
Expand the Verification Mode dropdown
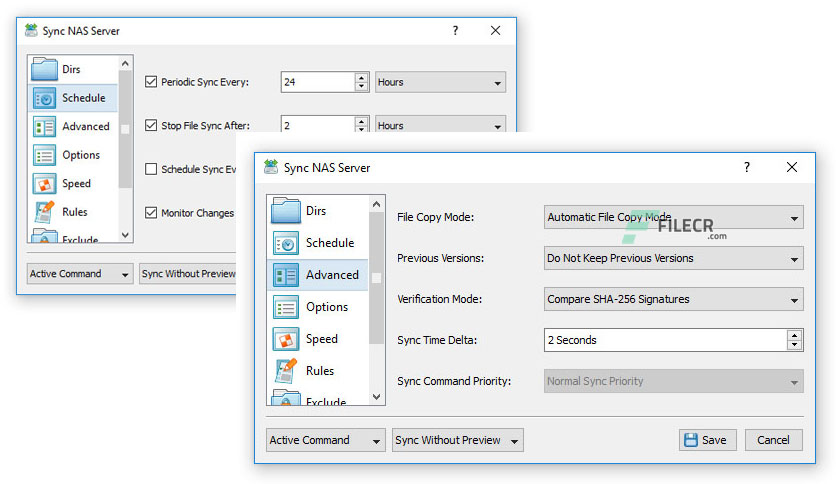pyautogui.click(x=673, y=299)
